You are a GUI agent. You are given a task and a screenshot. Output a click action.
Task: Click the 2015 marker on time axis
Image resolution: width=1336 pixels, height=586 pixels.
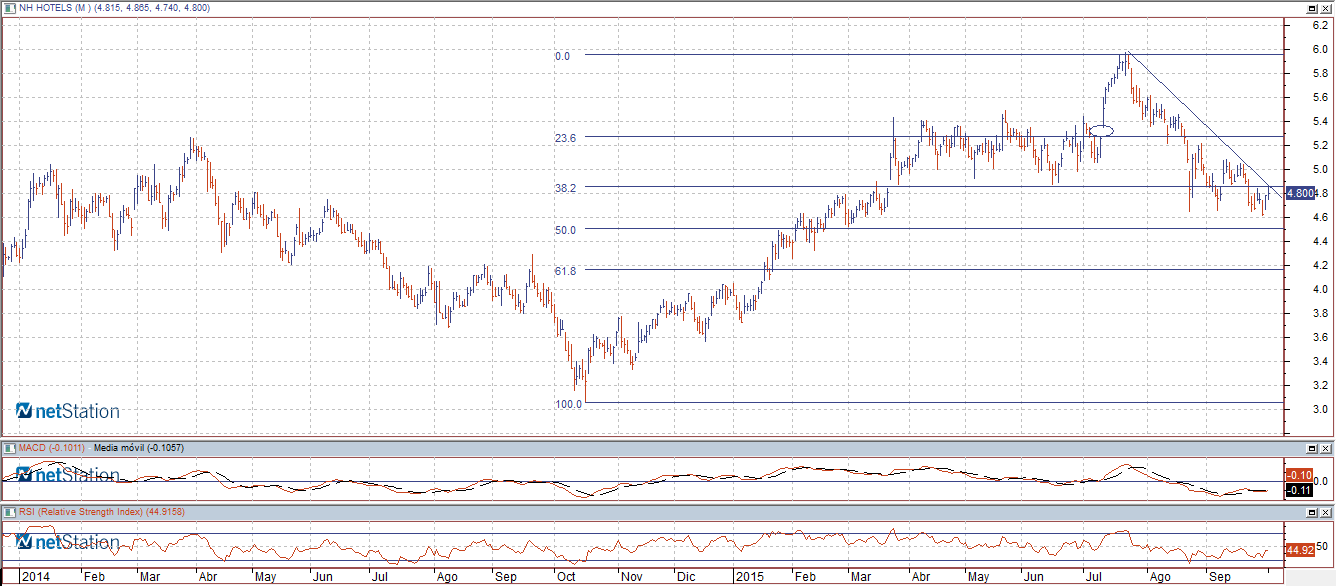click(748, 577)
